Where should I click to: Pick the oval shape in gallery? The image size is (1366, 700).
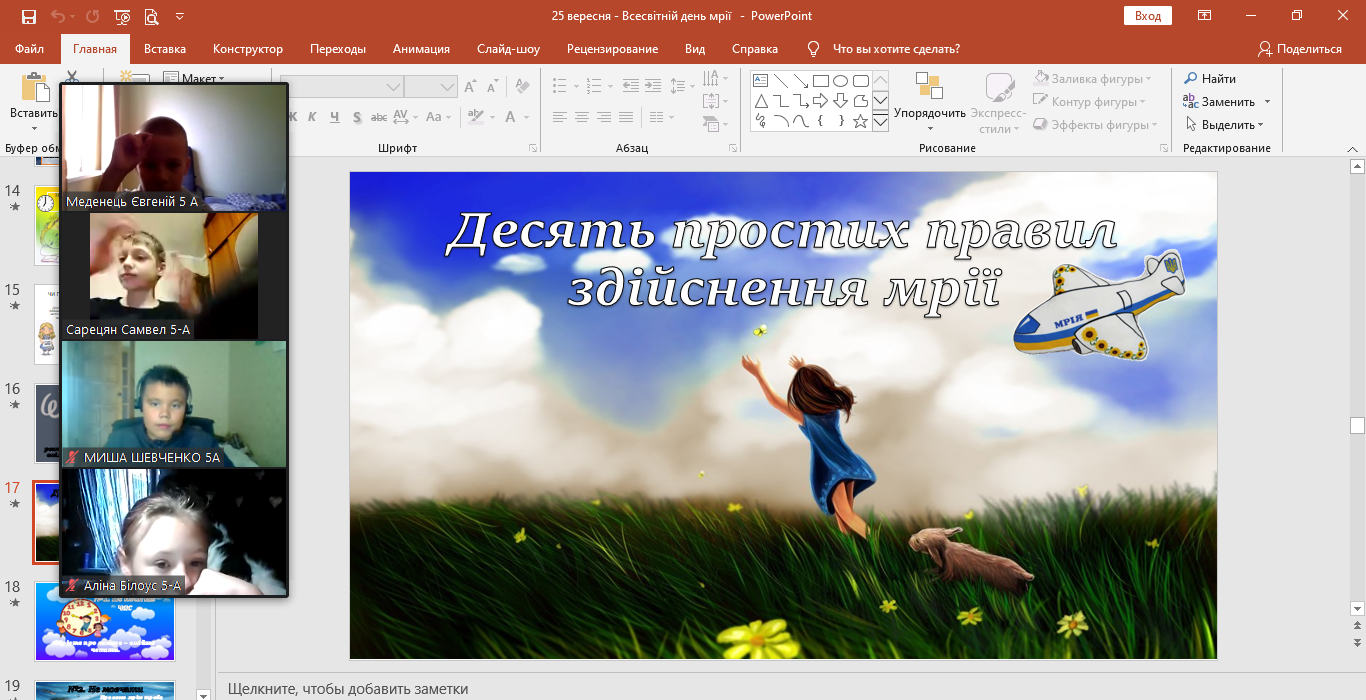click(x=840, y=81)
